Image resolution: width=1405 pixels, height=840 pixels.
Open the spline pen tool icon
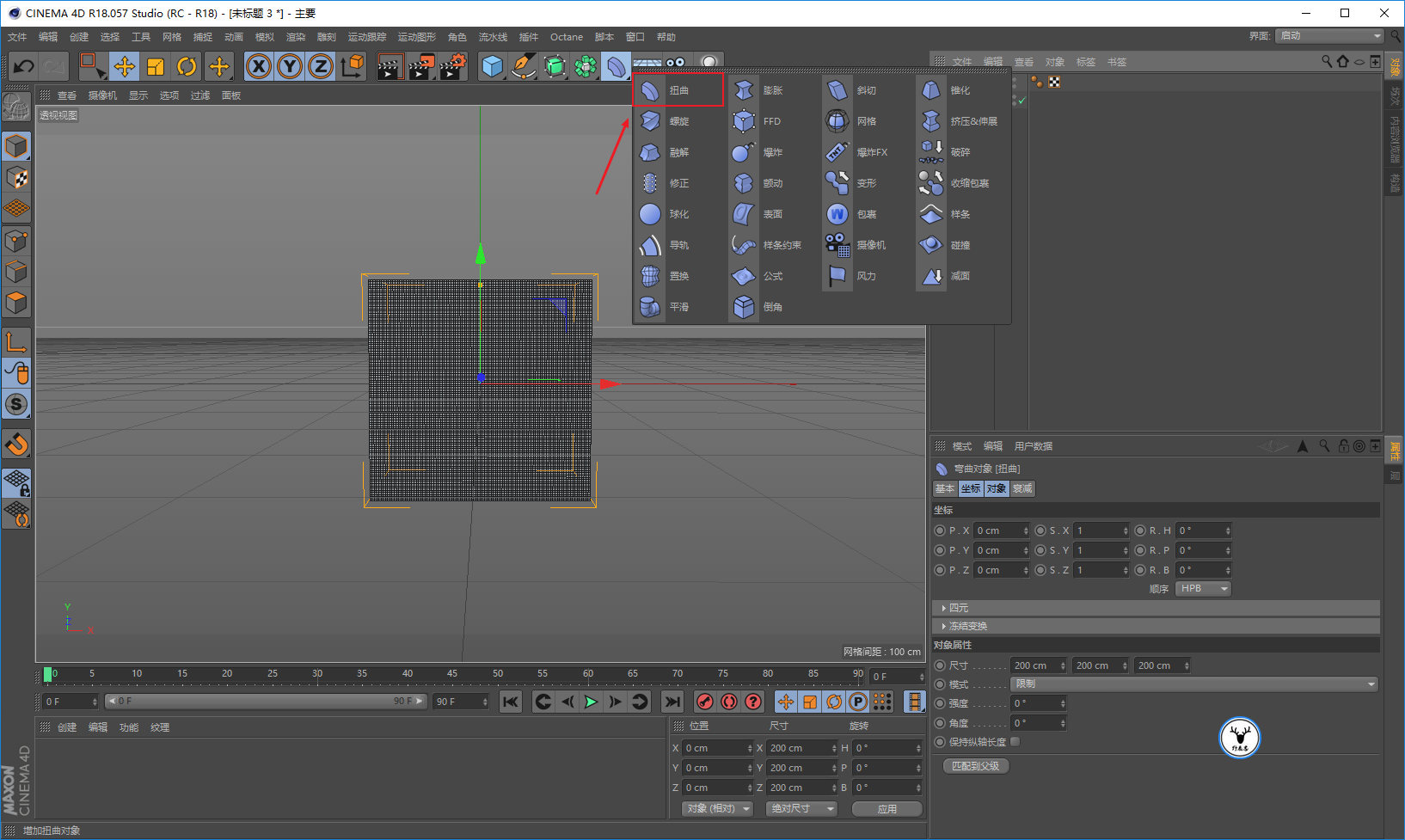[524, 66]
